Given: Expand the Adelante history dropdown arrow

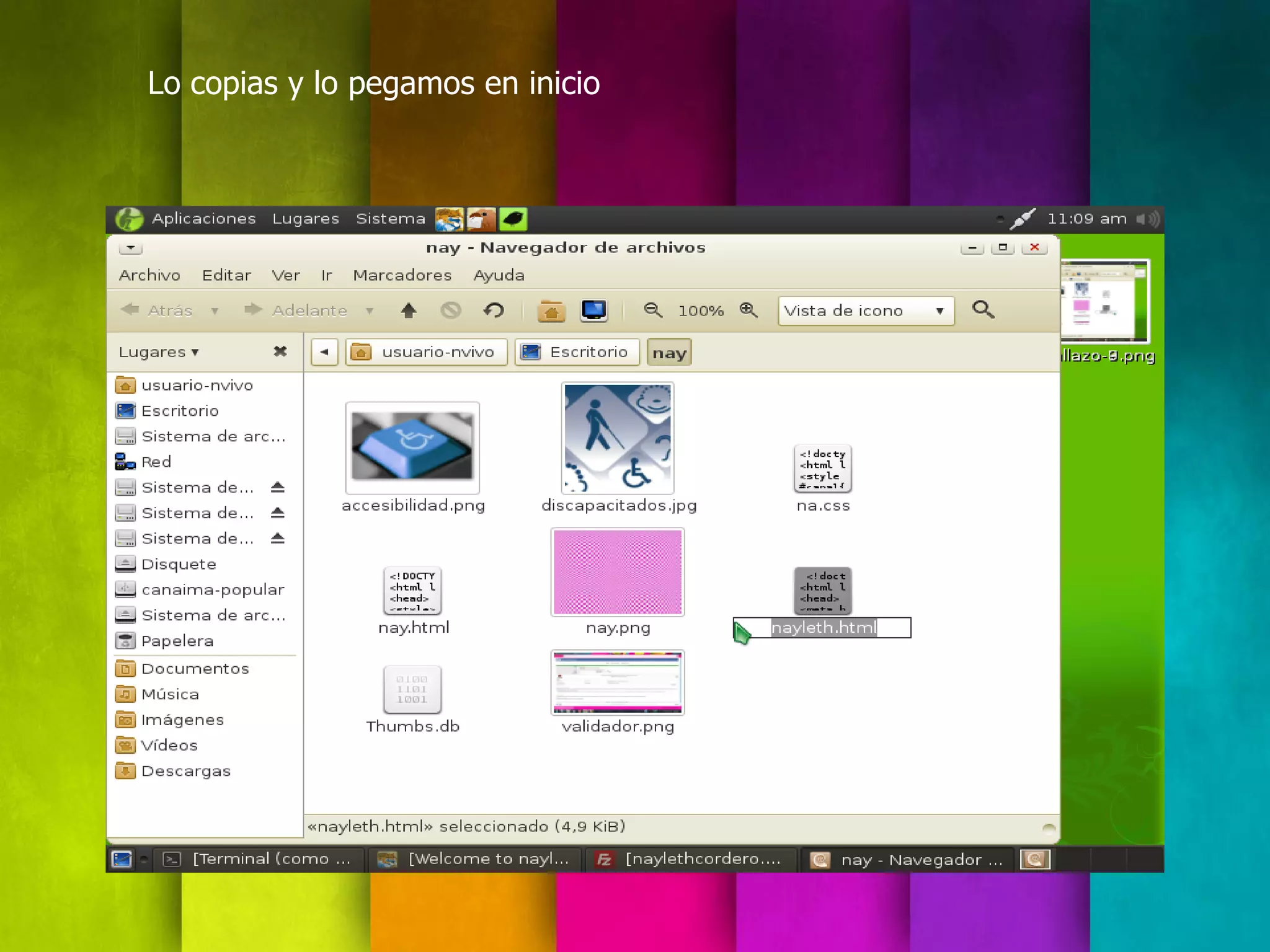Looking at the screenshot, I should point(370,311).
